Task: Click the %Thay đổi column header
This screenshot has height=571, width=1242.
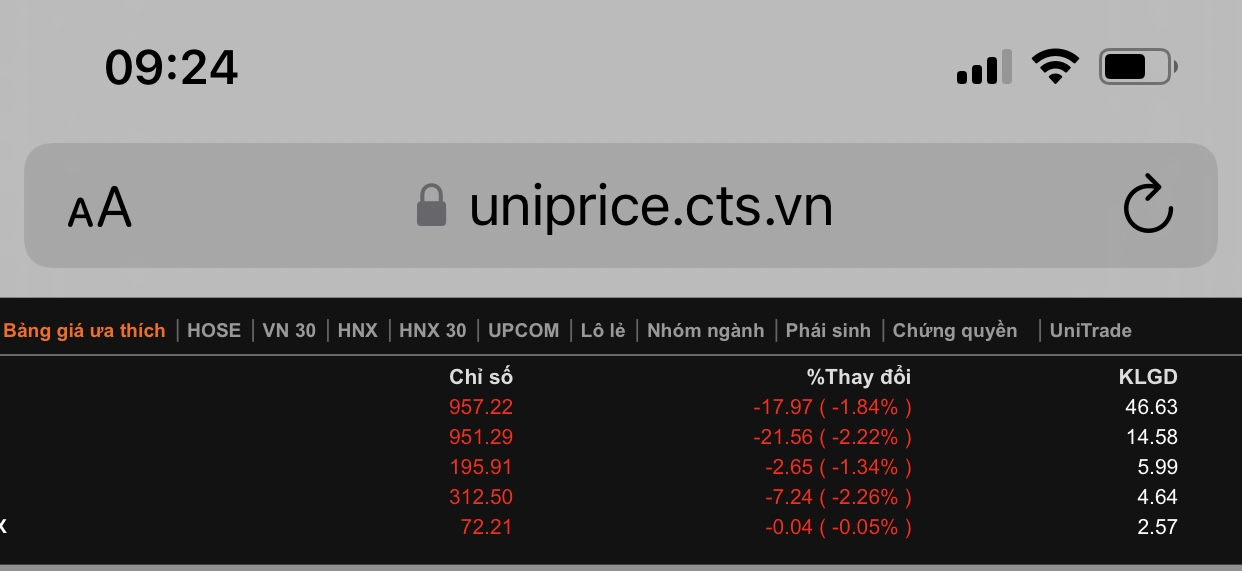Action: 859,377
